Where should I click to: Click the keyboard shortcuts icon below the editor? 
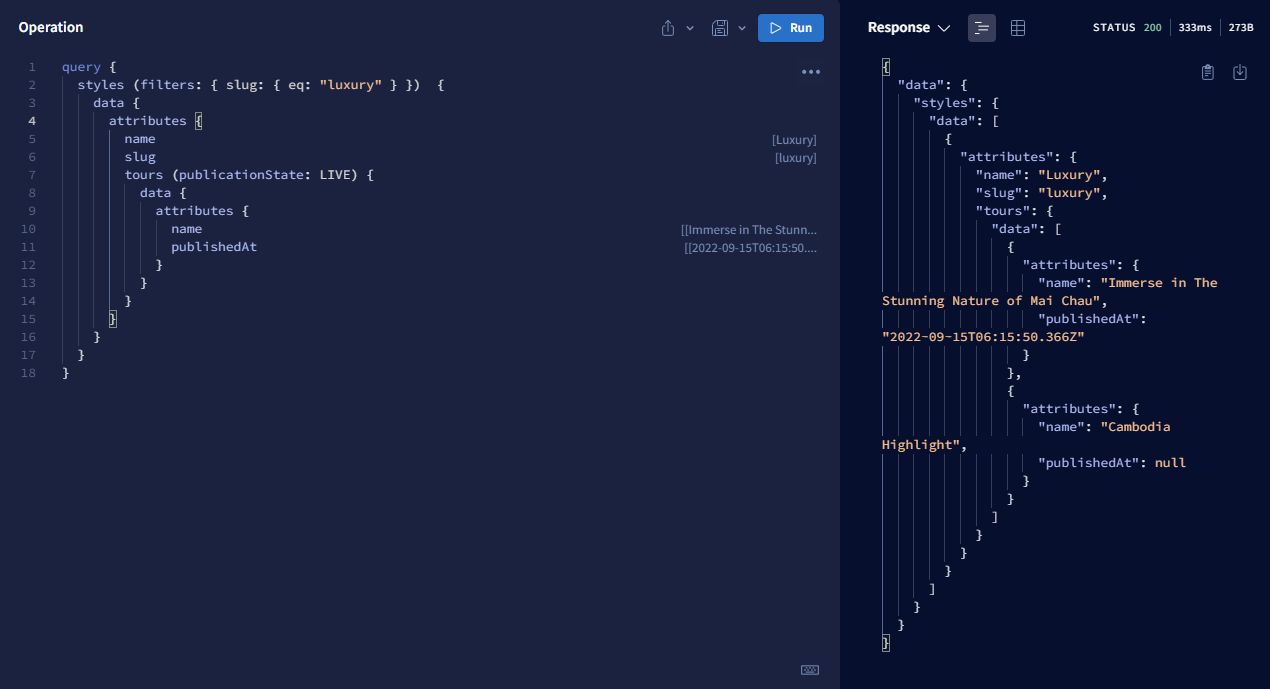point(809,669)
